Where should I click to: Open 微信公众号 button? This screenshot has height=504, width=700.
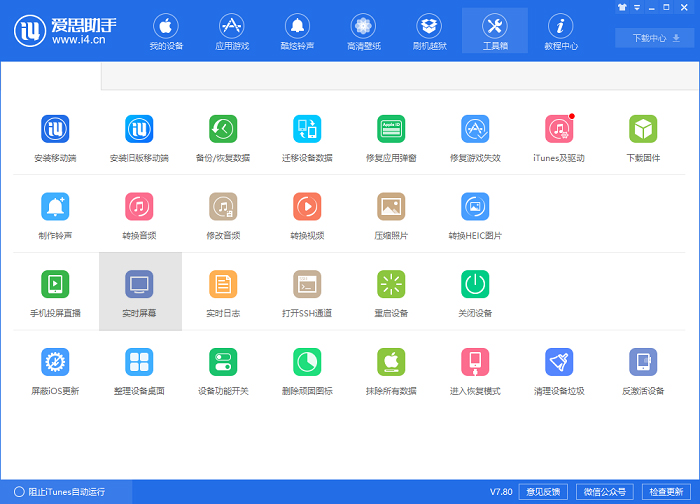point(604,492)
